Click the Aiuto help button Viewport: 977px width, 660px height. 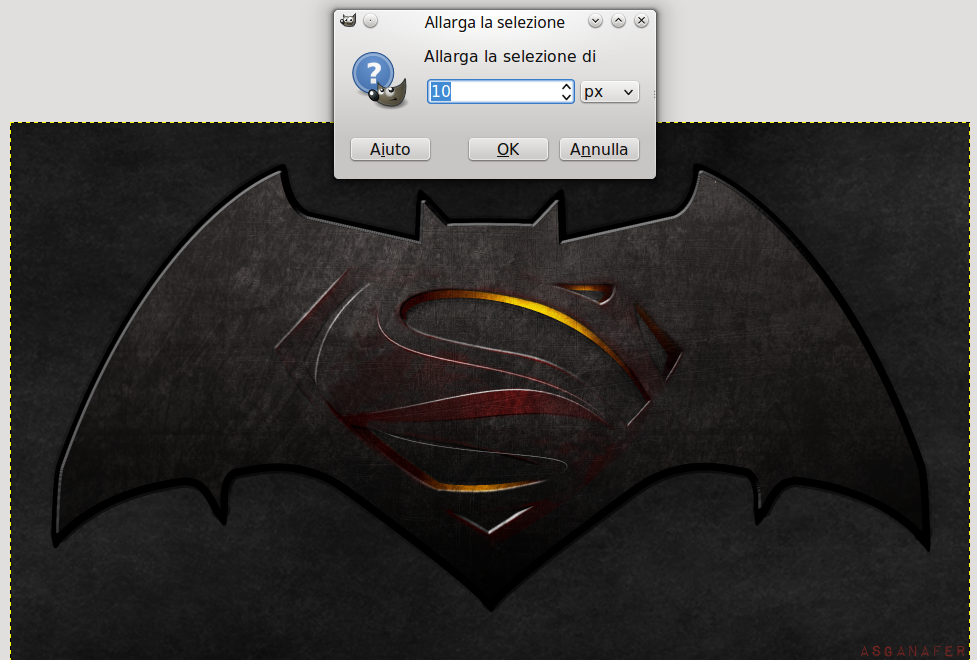pyautogui.click(x=390, y=149)
